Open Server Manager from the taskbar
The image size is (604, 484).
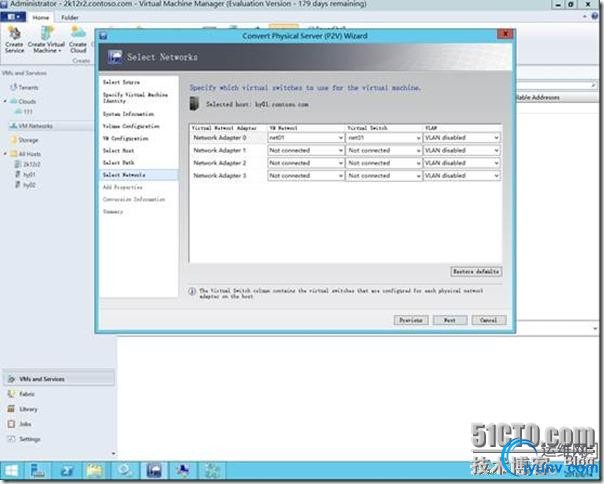pyautogui.click(x=38, y=471)
